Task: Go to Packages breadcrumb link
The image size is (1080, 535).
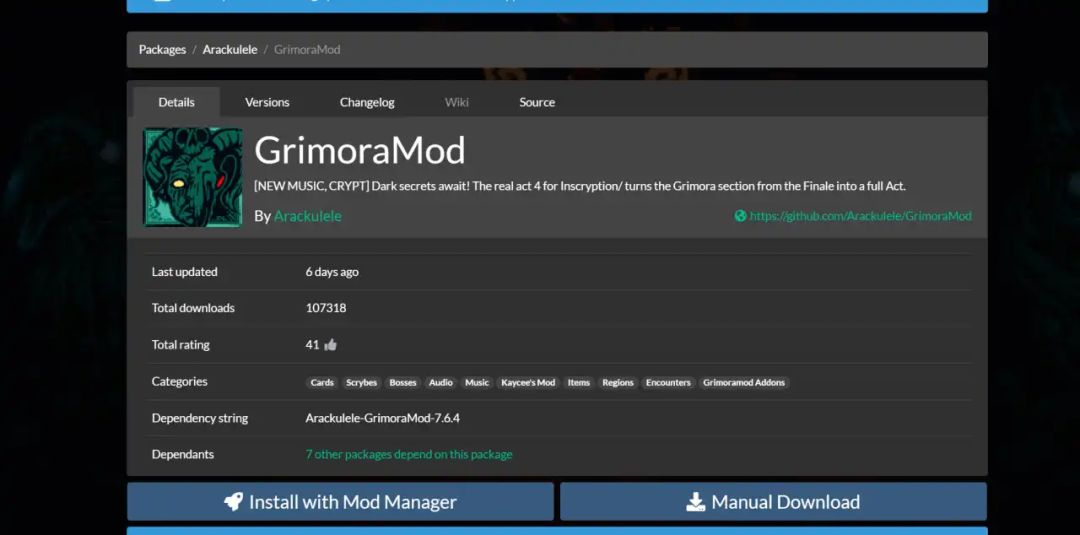Action: [x=163, y=50]
